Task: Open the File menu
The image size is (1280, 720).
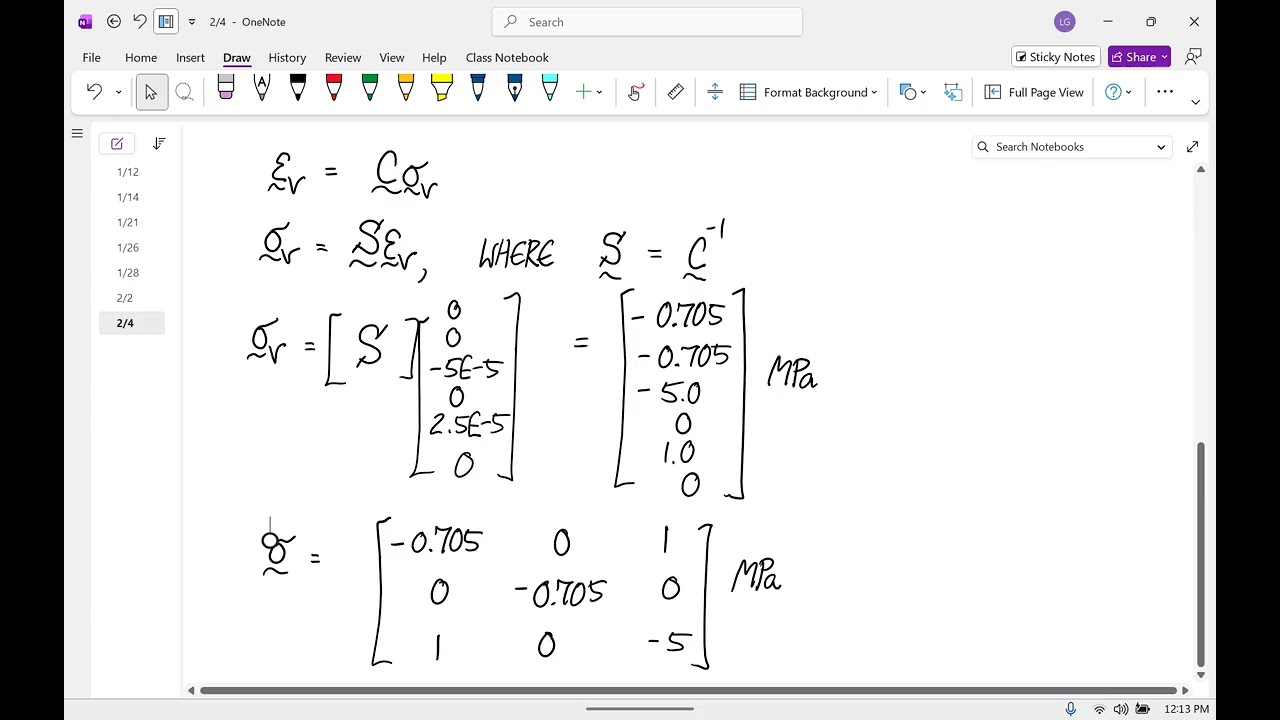Action: (91, 57)
